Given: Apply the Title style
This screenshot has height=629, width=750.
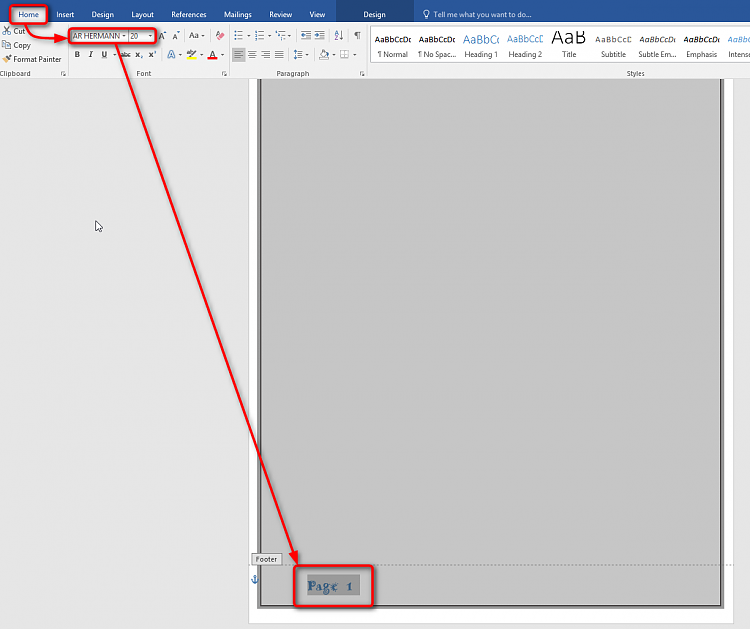Looking at the screenshot, I should click(x=569, y=46).
